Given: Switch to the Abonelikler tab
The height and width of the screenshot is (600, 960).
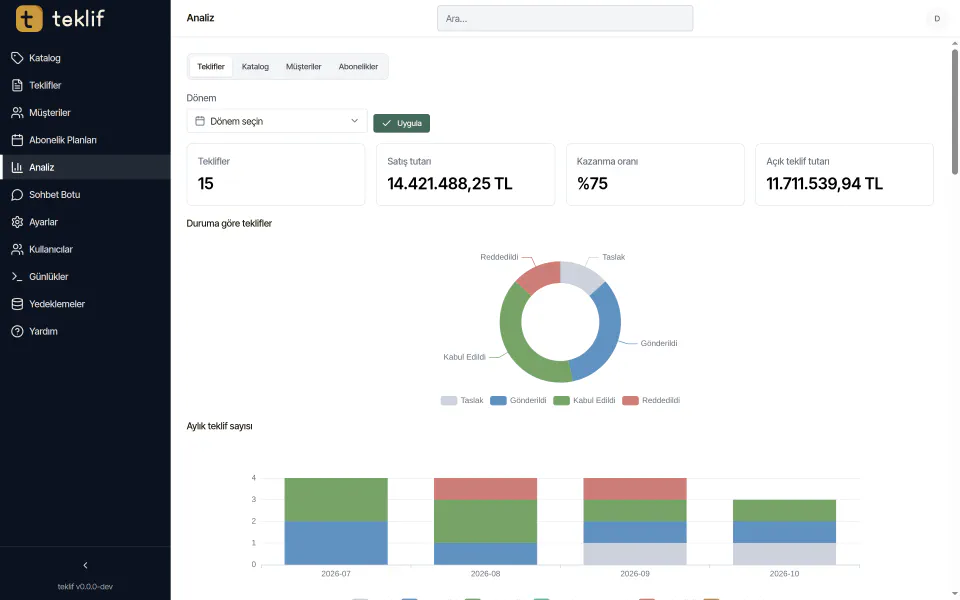Looking at the screenshot, I should point(358,67).
